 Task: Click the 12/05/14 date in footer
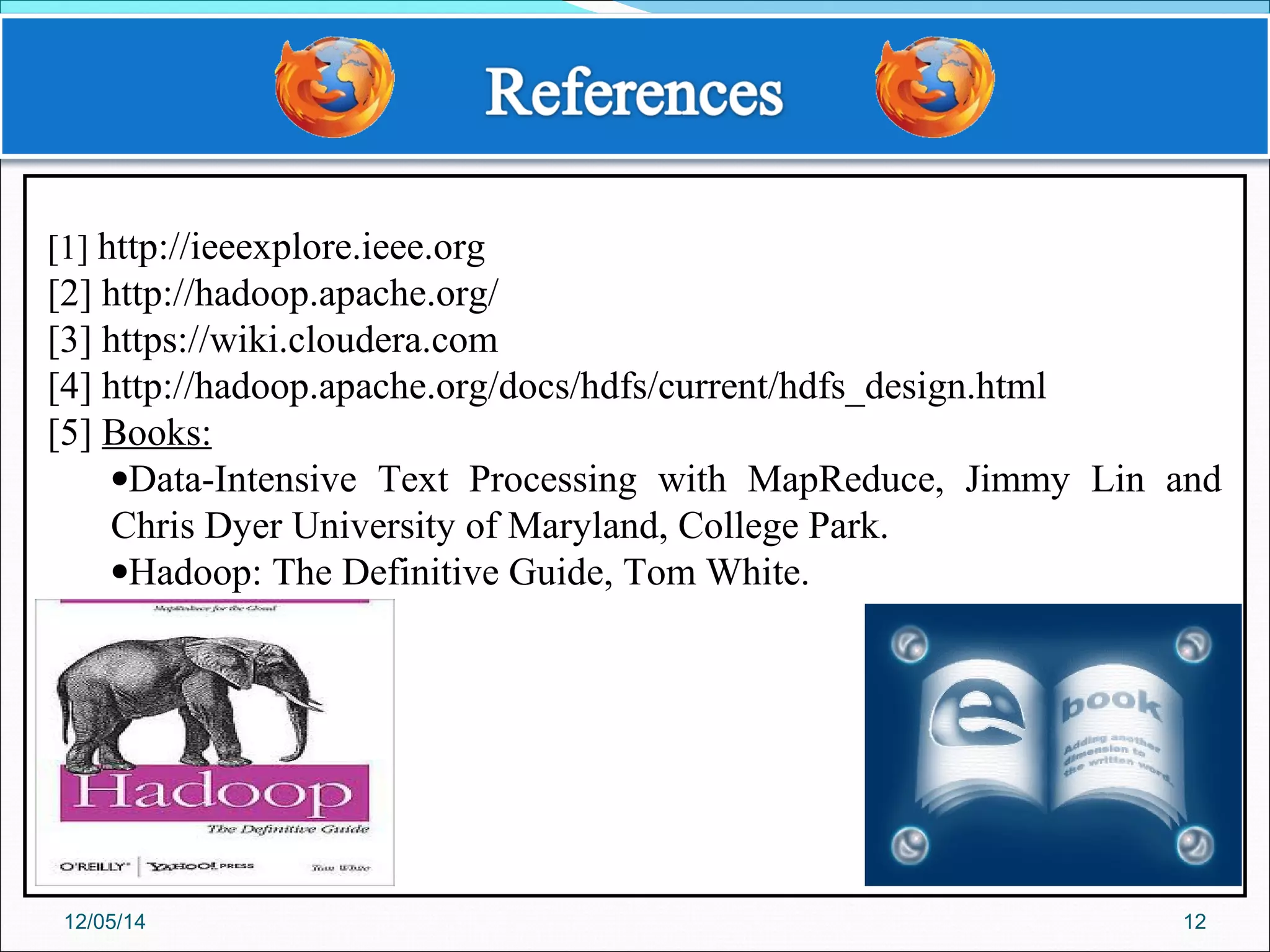(x=105, y=922)
